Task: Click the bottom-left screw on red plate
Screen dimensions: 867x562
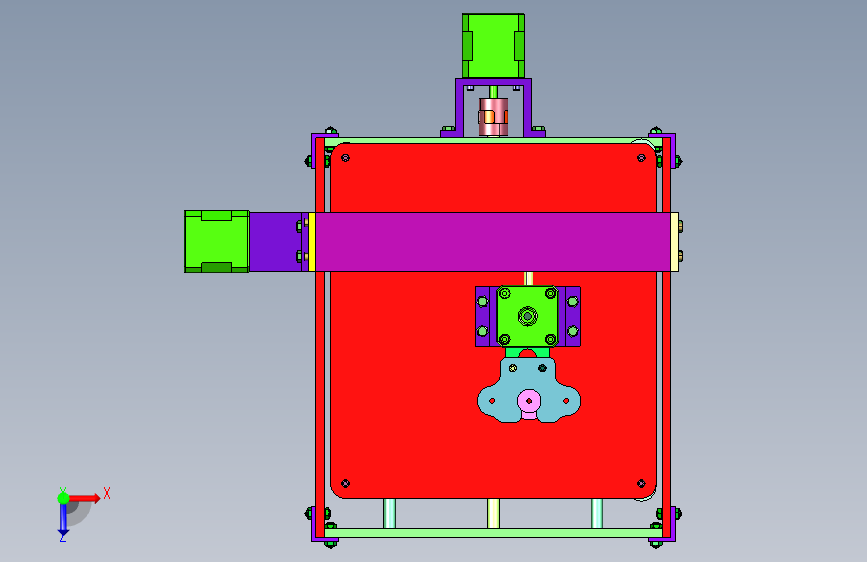Action: click(346, 483)
